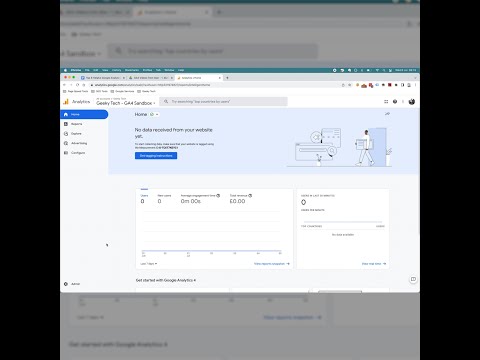
Task: Open macOS Control Centre icon
Action: tap(390, 70)
